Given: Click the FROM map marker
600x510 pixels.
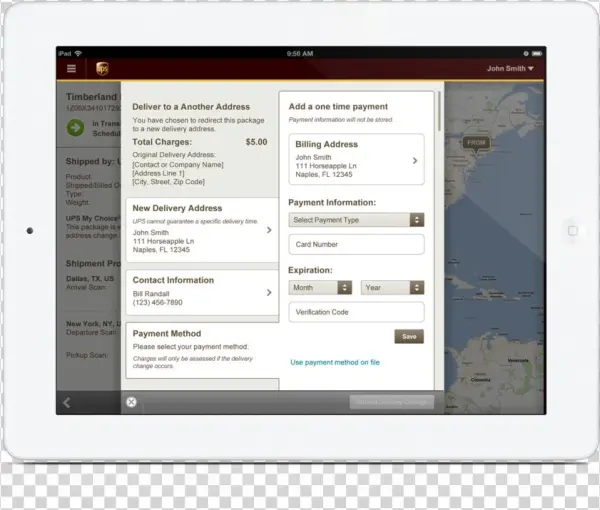Looking at the screenshot, I should [476, 143].
